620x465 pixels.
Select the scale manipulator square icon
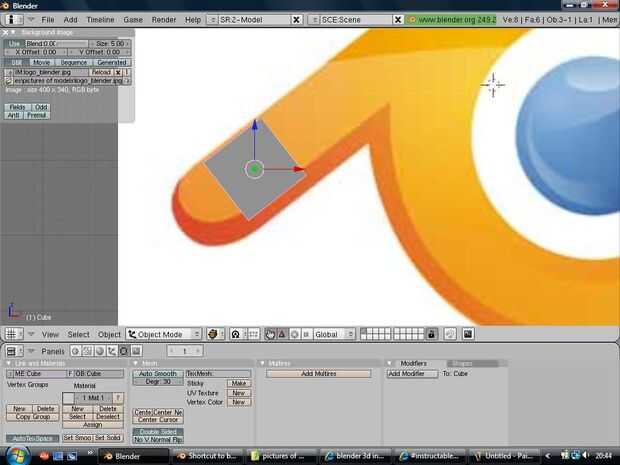(306, 335)
